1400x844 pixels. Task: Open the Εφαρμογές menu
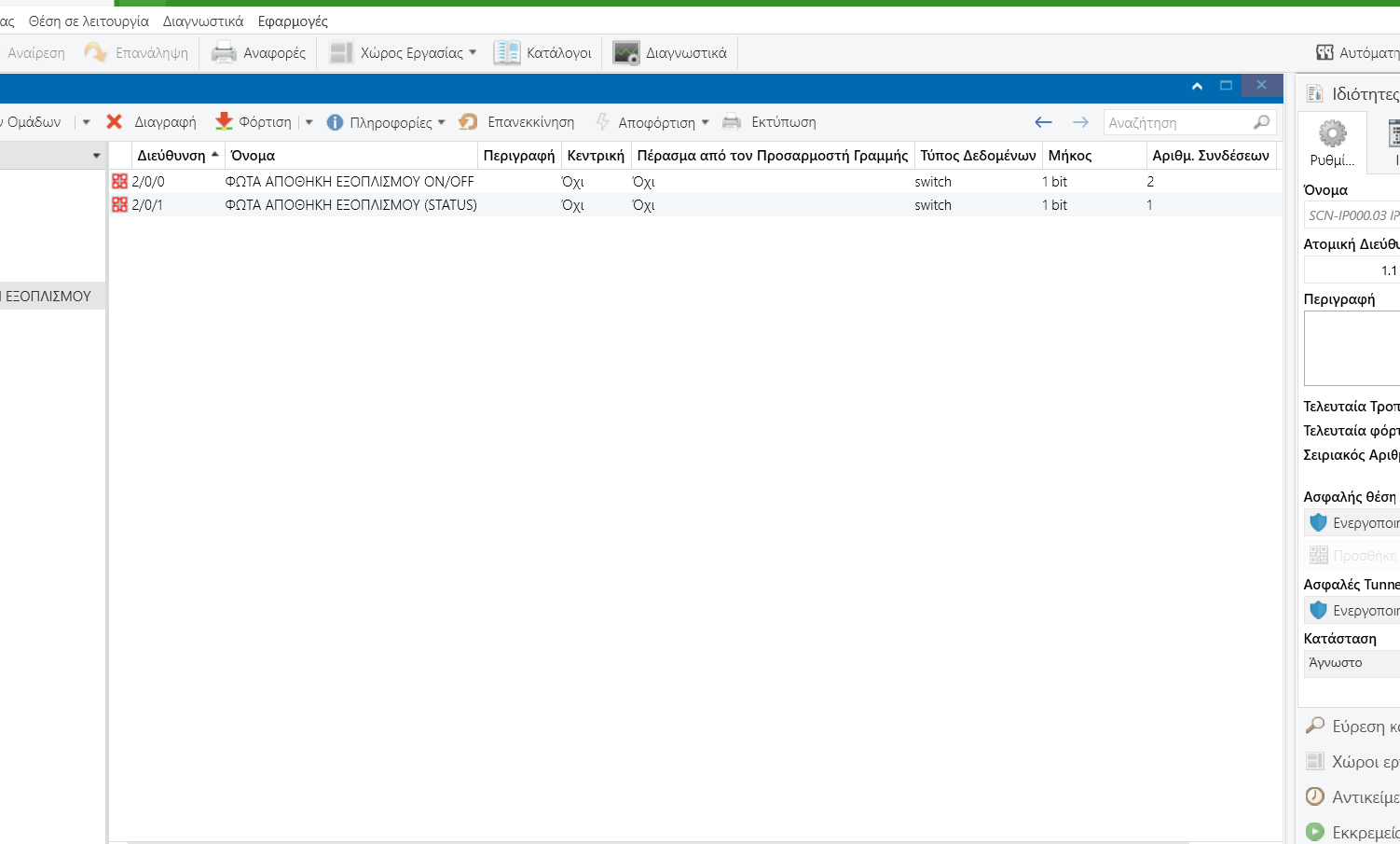pos(293,21)
